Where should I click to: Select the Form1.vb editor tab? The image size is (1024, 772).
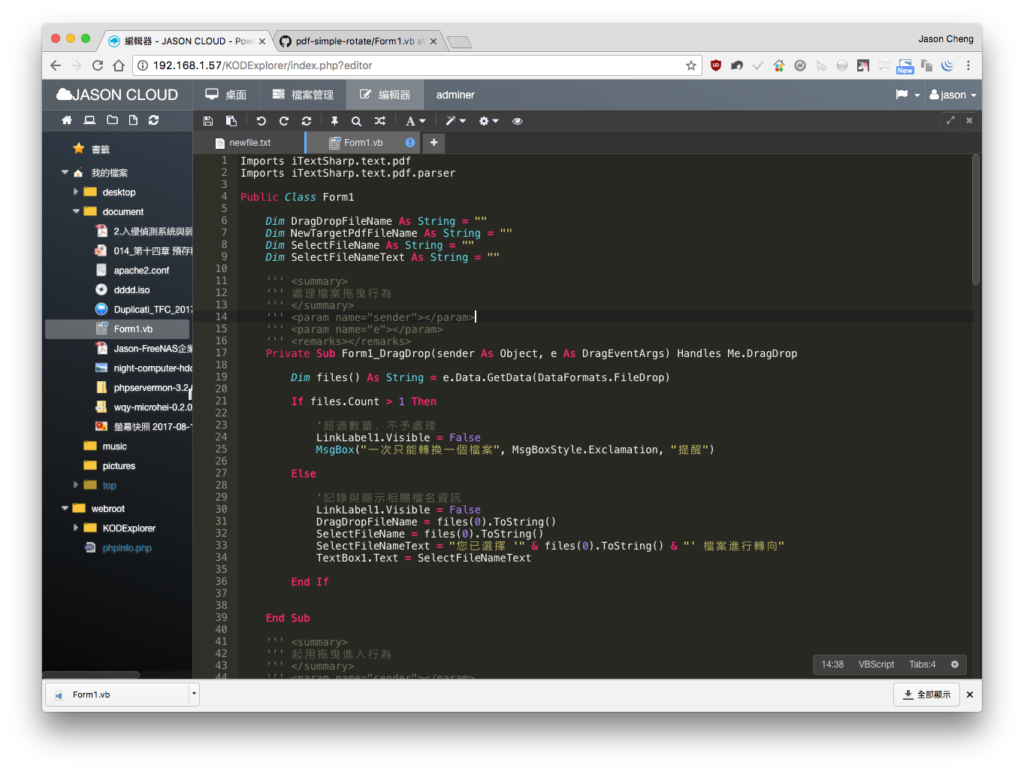pos(364,142)
